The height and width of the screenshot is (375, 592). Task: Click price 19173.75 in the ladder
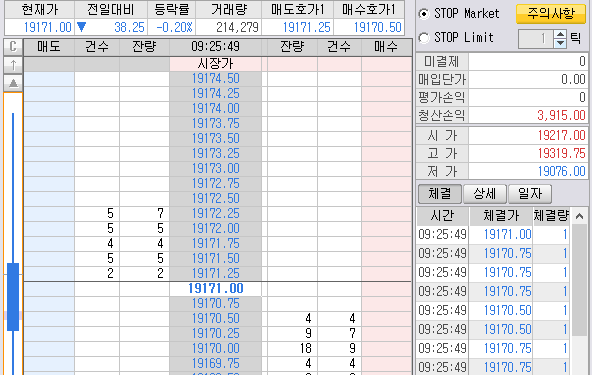point(216,123)
